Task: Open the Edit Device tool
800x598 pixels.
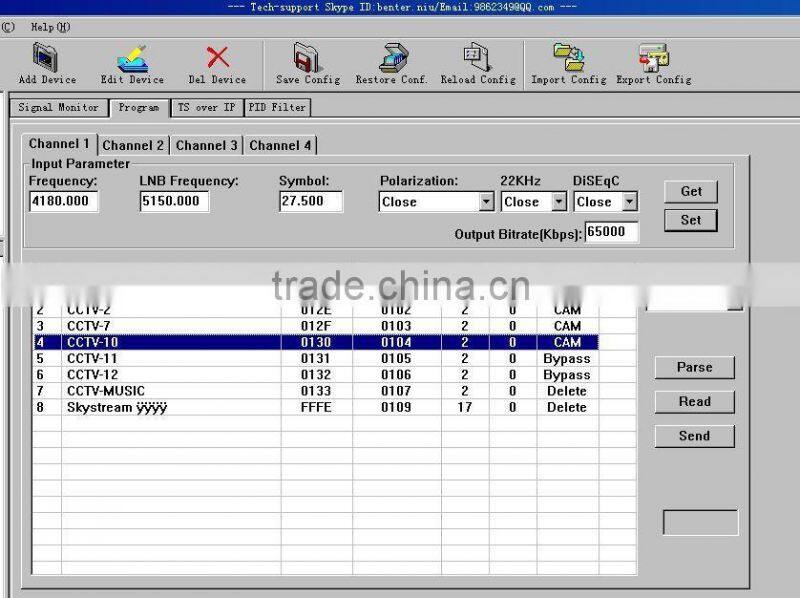Action: (131, 60)
